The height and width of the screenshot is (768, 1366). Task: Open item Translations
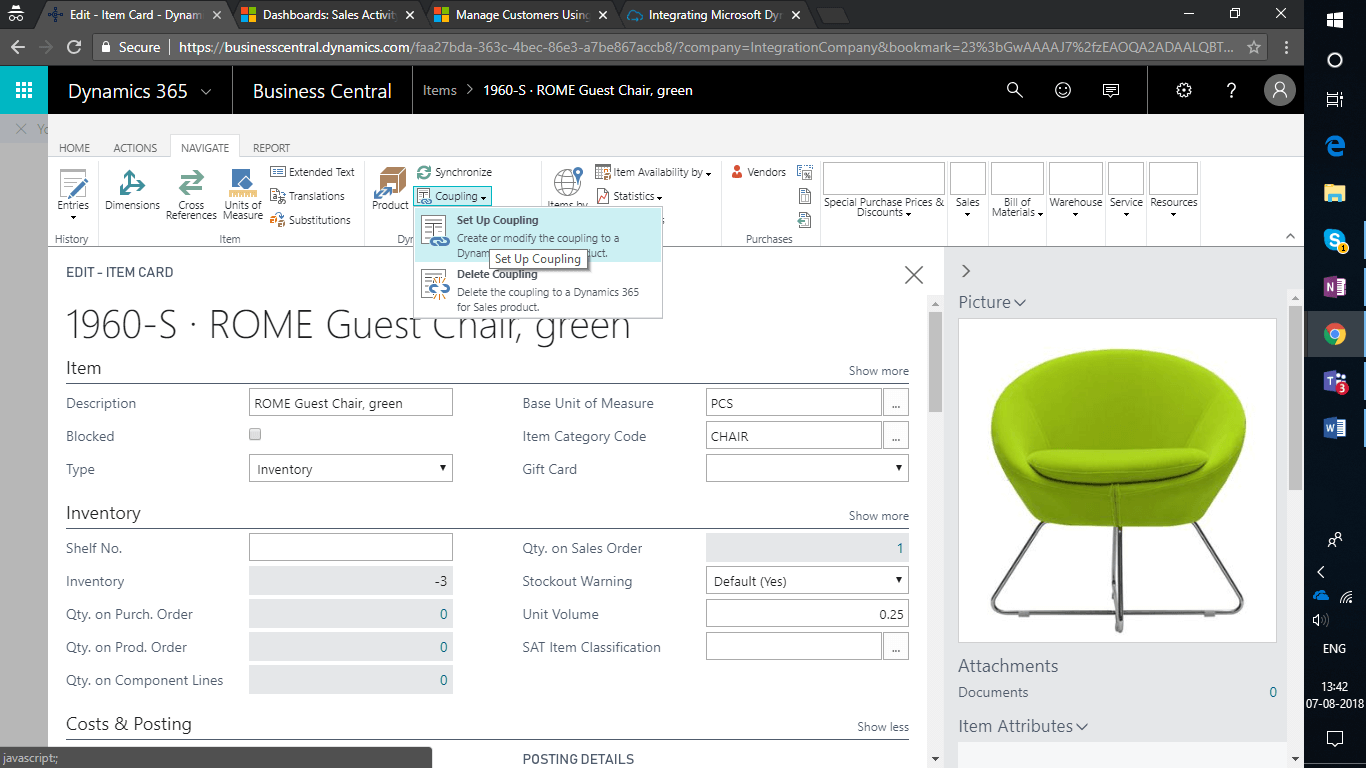[307, 196]
